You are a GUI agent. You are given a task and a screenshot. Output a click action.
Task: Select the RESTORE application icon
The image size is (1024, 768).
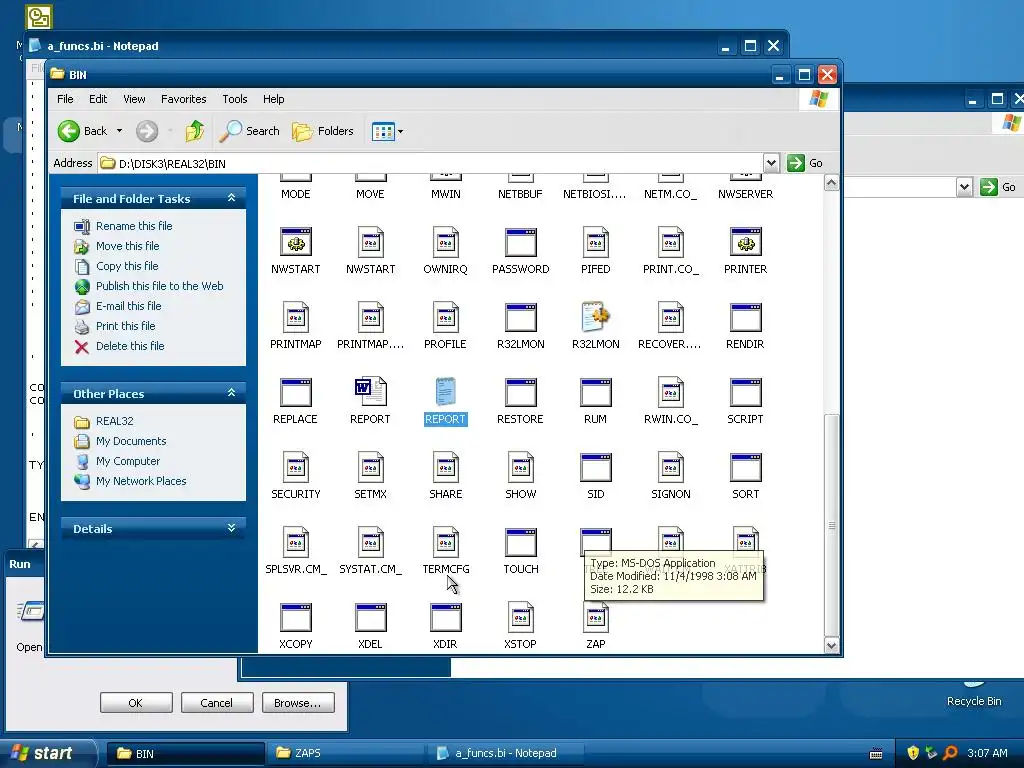point(520,392)
